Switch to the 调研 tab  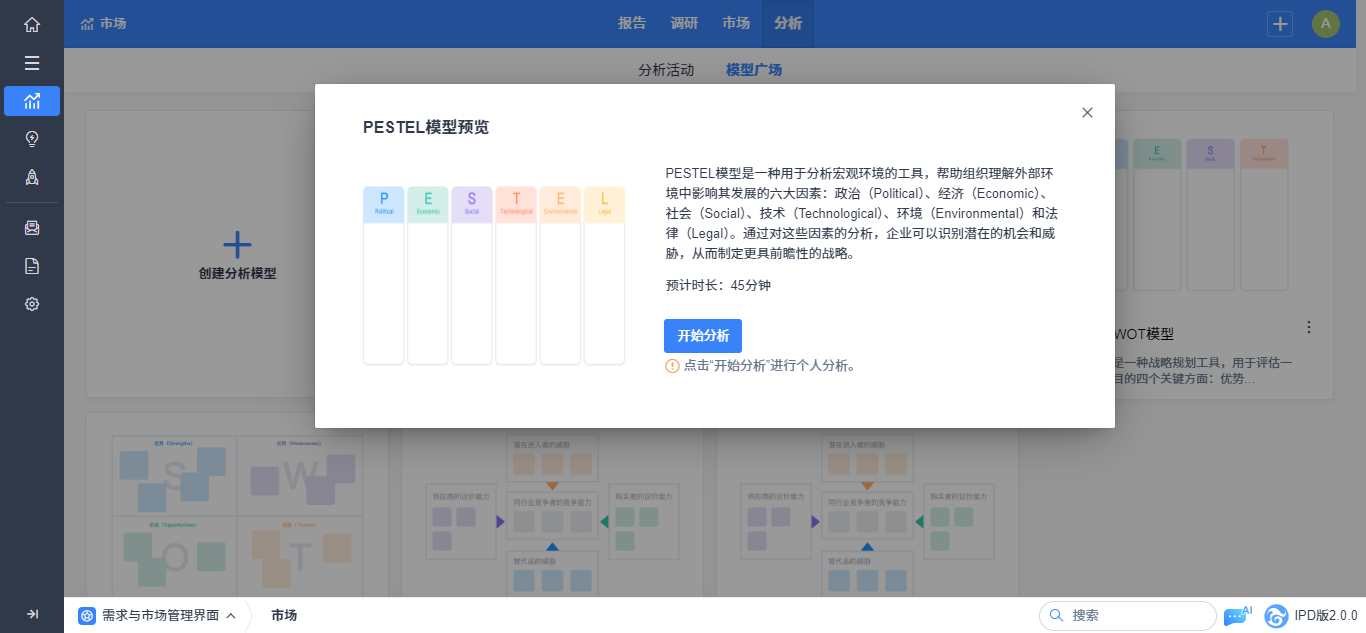point(684,24)
